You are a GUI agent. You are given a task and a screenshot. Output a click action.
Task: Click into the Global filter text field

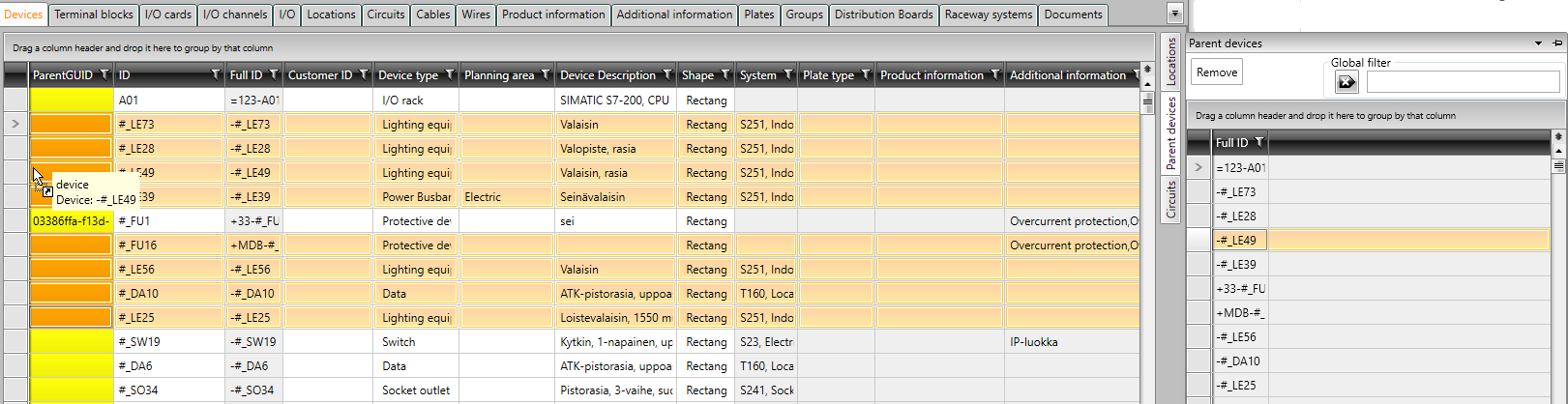pos(1462,83)
